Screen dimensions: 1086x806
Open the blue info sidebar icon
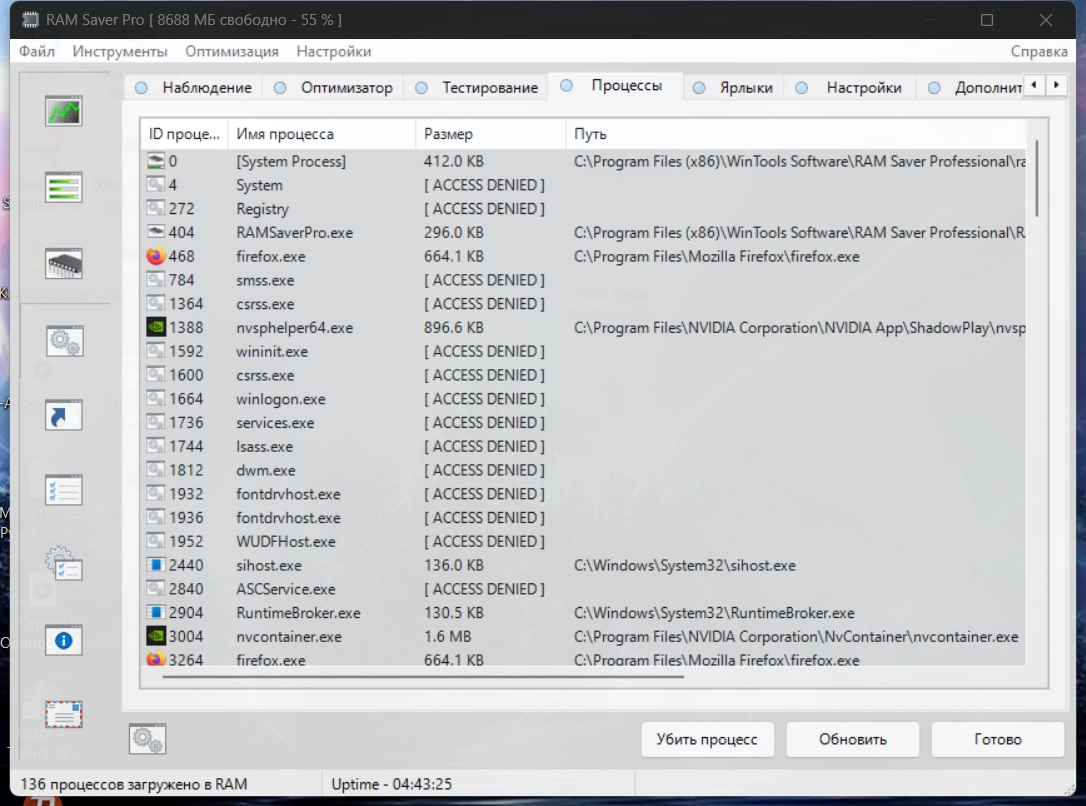click(x=64, y=641)
